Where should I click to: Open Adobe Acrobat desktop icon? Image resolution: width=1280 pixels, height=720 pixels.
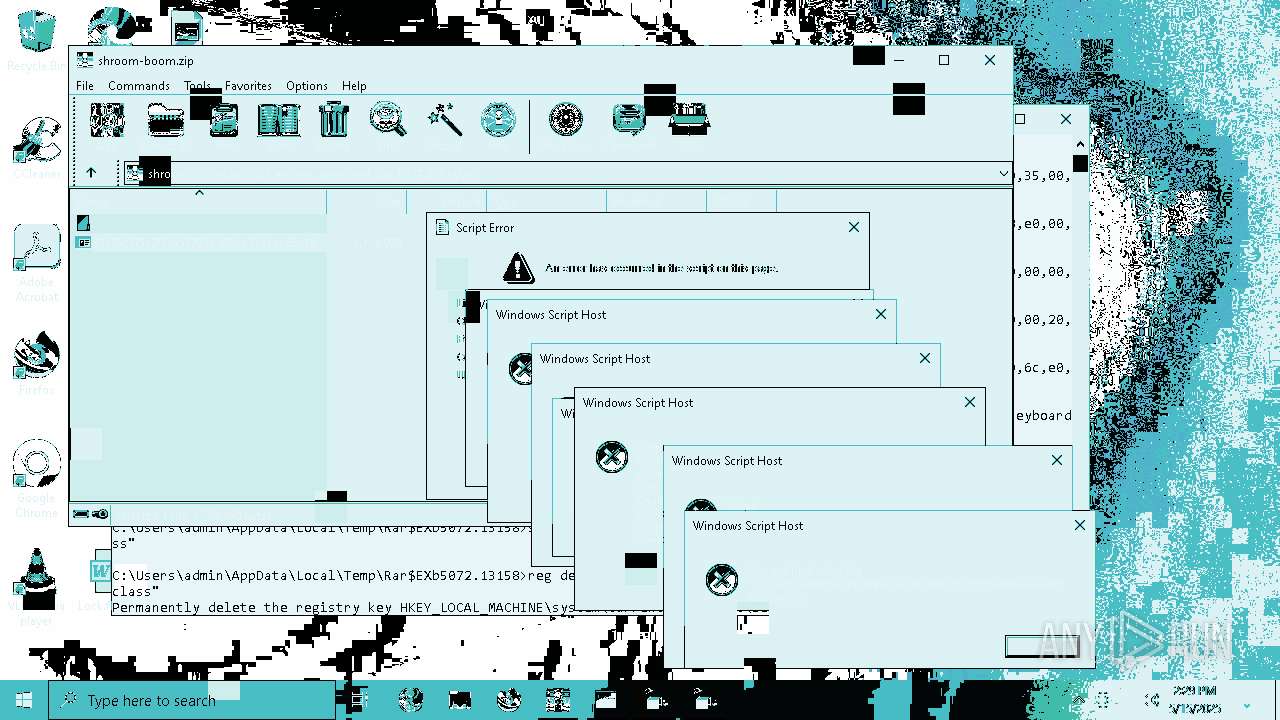(x=37, y=264)
